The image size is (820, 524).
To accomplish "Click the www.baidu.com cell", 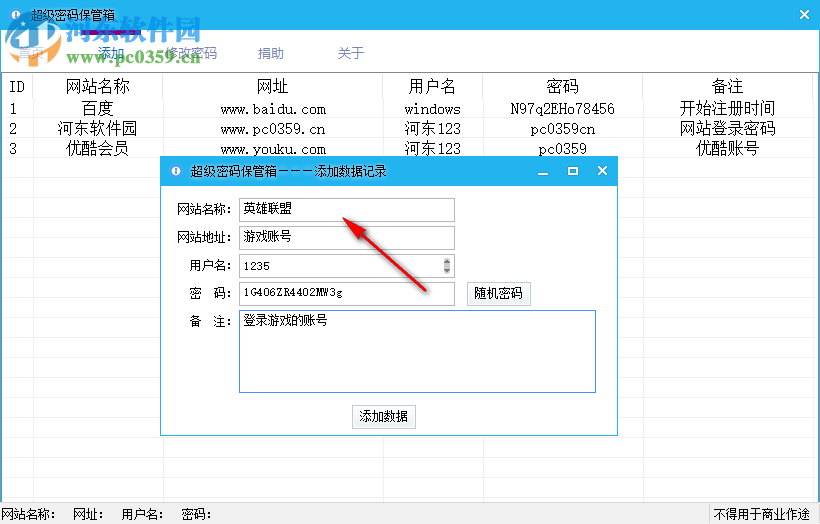I will click(x=272, y=109).
